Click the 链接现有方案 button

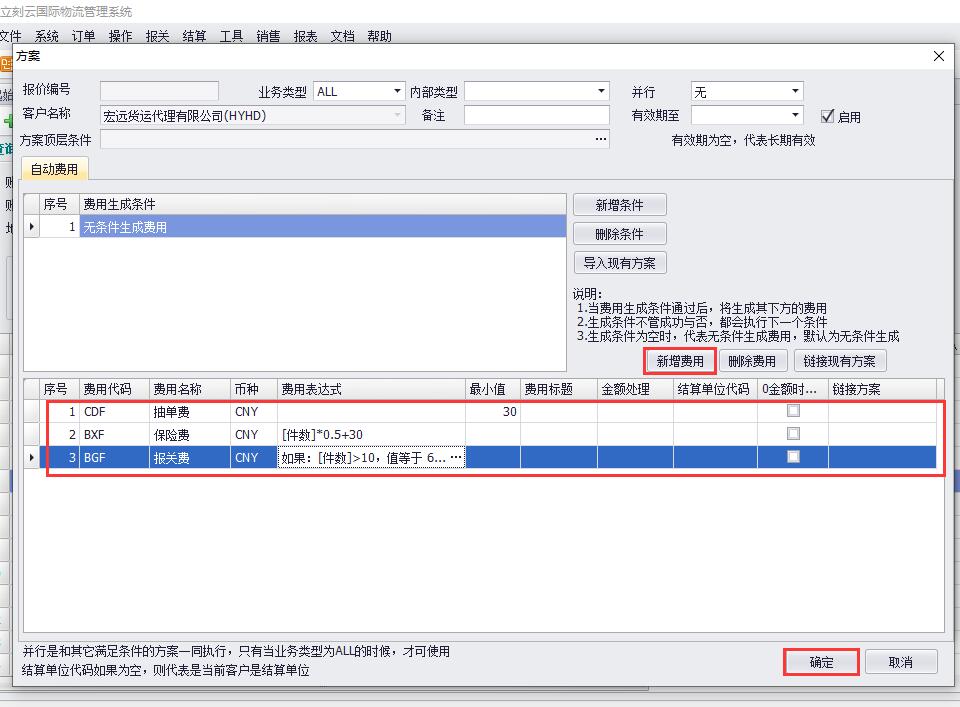tap(839, 361)
